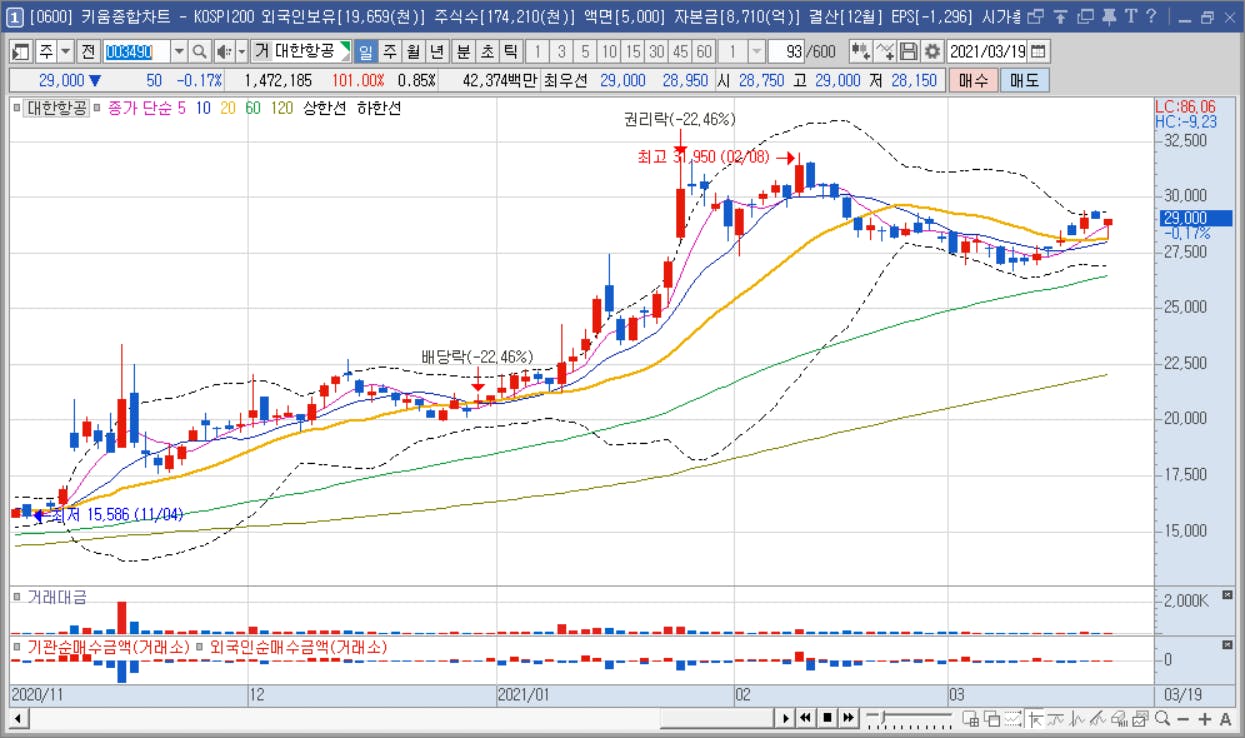1245x738 pixels.
Task: Click the save chart floppy icon
Action: click(909, 51)
